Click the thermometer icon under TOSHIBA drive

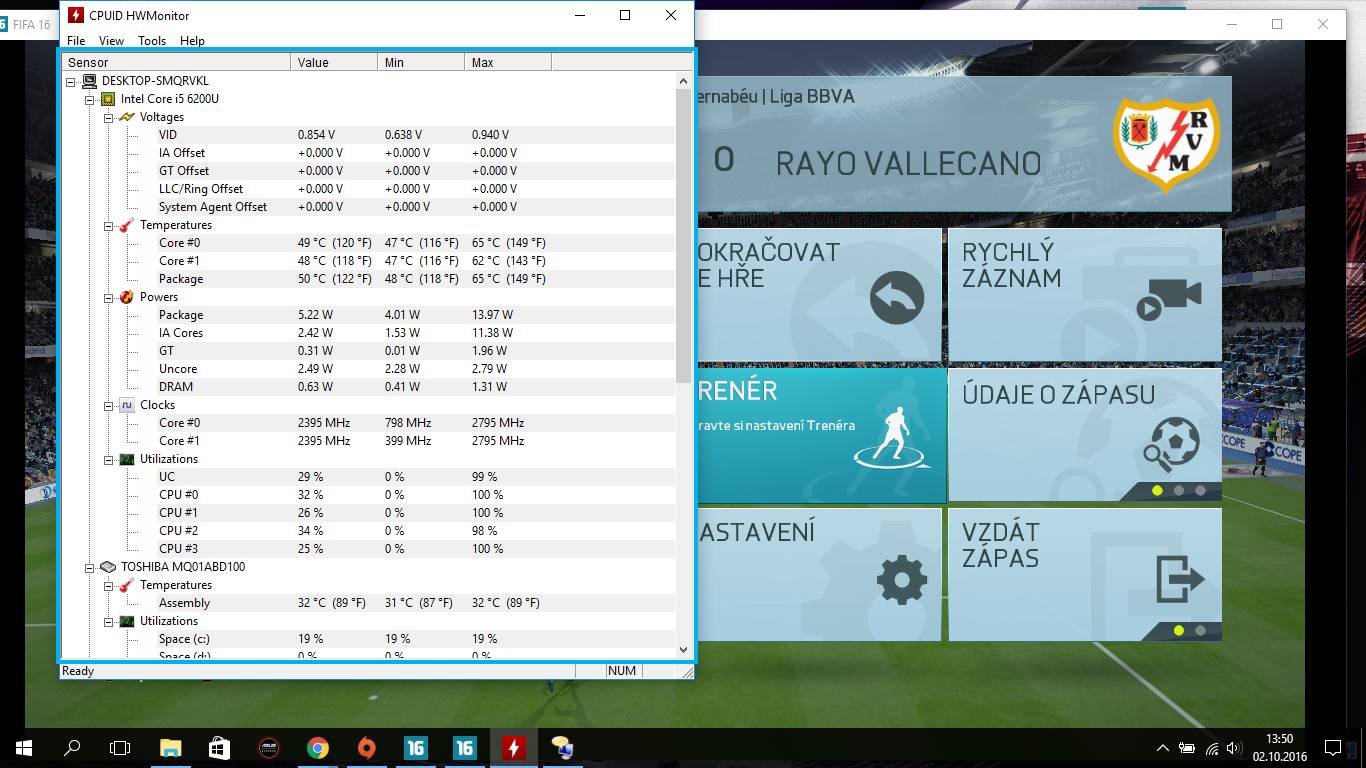coord(127,585)
